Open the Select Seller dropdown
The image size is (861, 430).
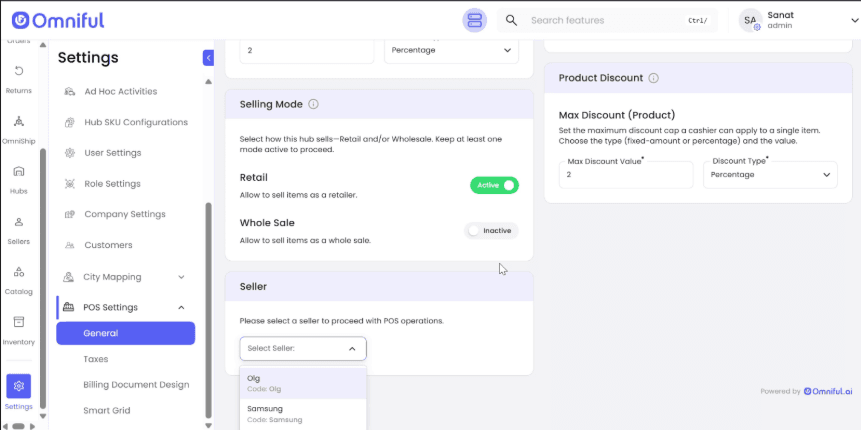pyautogui.click(x=303, y=348)
